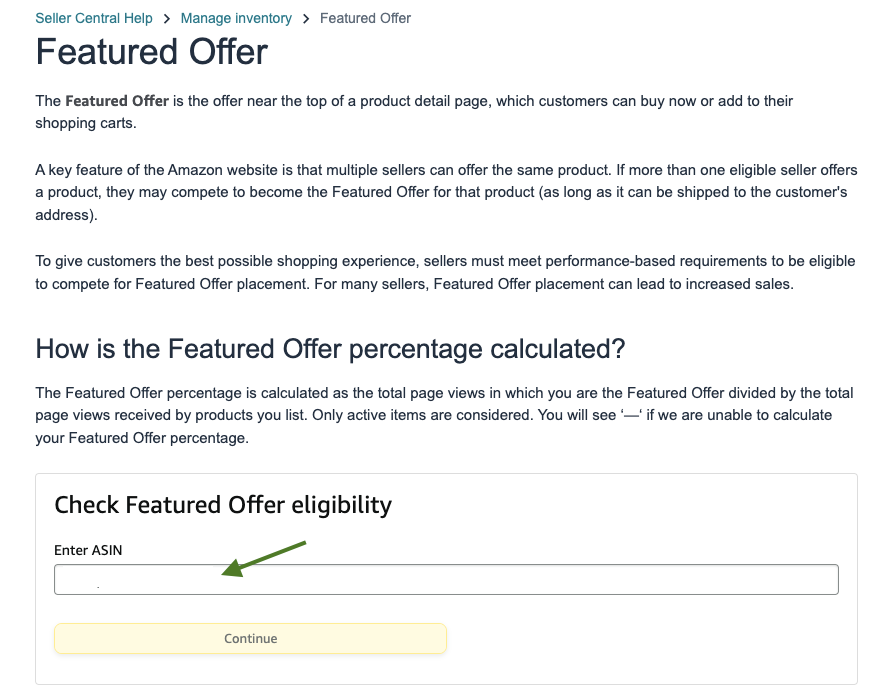Viewport: 889px width, 699px height.
Task: Go to the Manage inventory breadcrumb
Action: (236, 18)
